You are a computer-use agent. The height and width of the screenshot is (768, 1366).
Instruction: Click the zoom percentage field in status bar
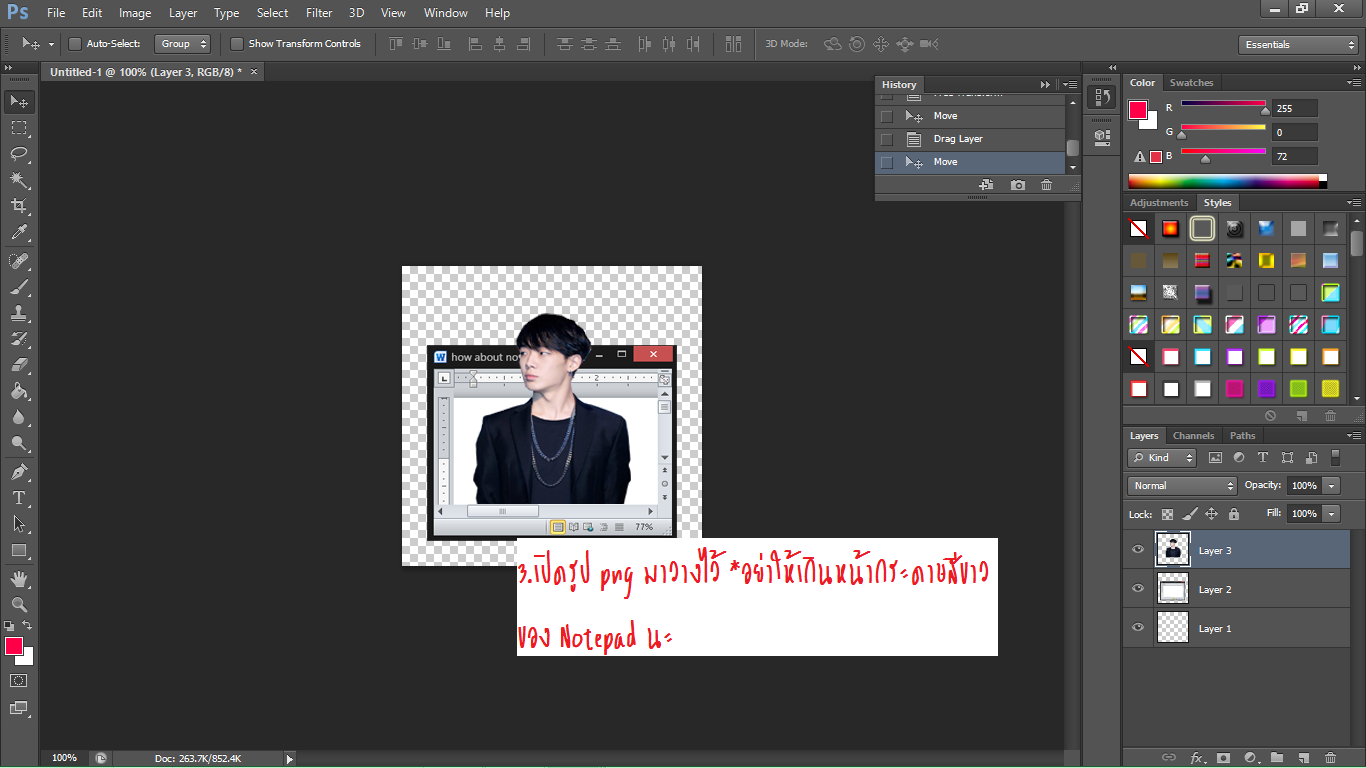pos(64,759)
